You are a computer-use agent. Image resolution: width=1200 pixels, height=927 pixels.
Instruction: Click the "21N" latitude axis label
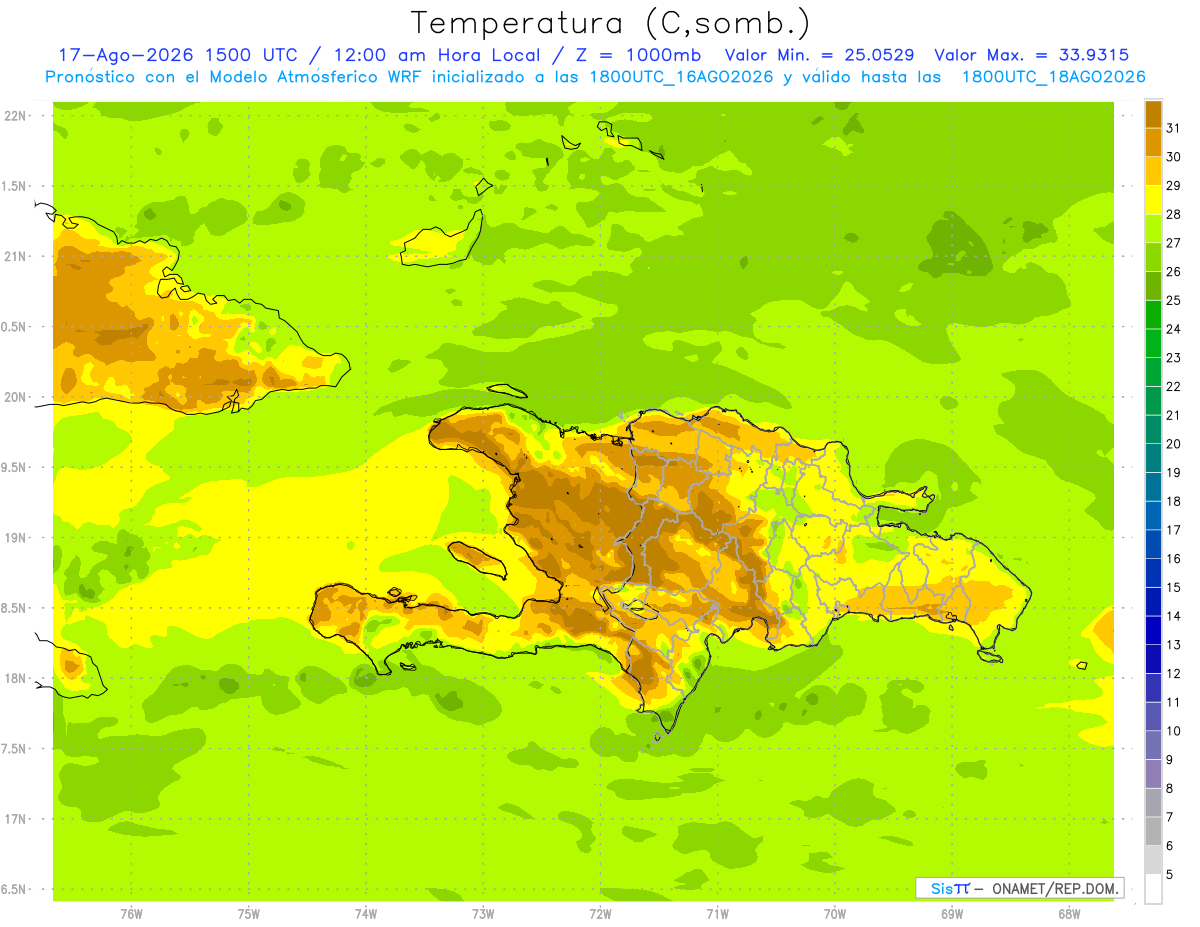coord(17,256)
